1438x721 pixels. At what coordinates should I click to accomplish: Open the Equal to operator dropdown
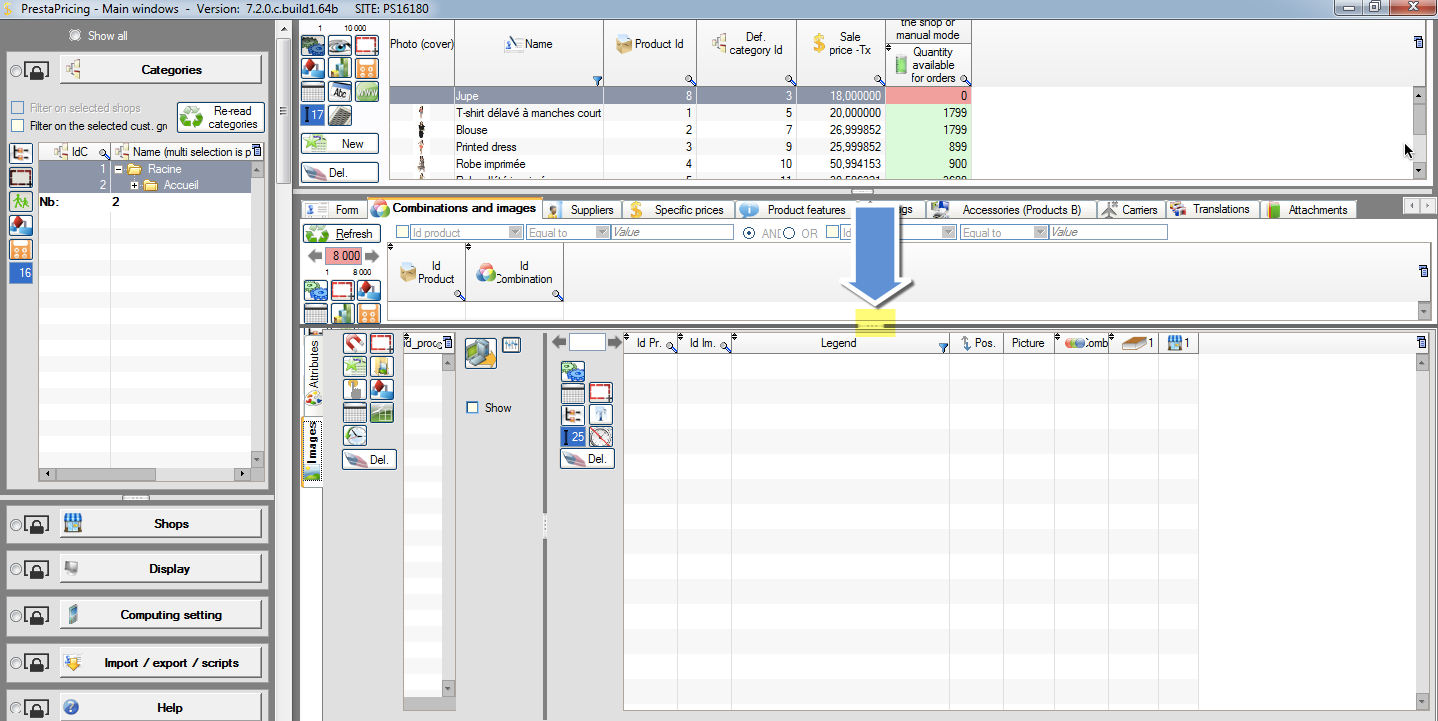[x=567, y=232]
